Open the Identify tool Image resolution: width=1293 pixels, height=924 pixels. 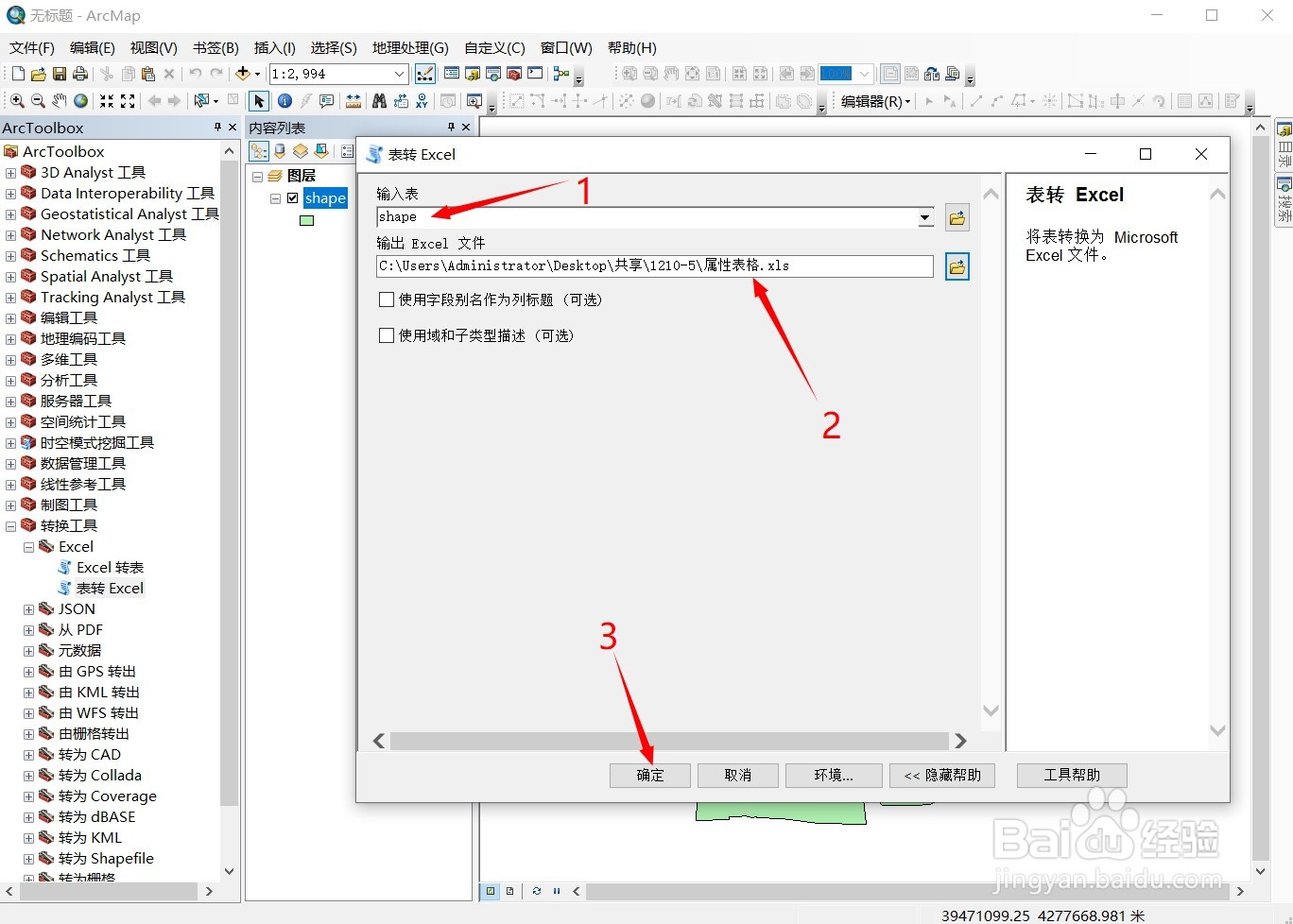coord(284,101)
